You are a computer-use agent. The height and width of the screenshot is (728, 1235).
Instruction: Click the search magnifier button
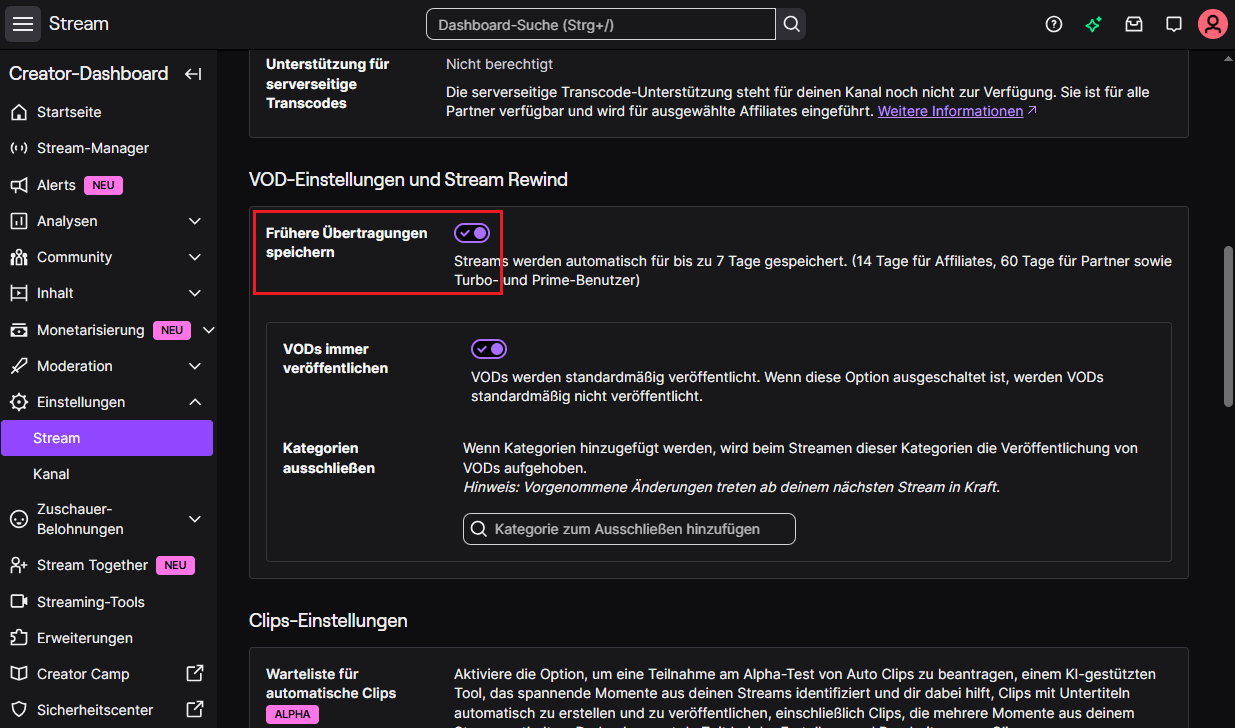[x=792, y=24]
